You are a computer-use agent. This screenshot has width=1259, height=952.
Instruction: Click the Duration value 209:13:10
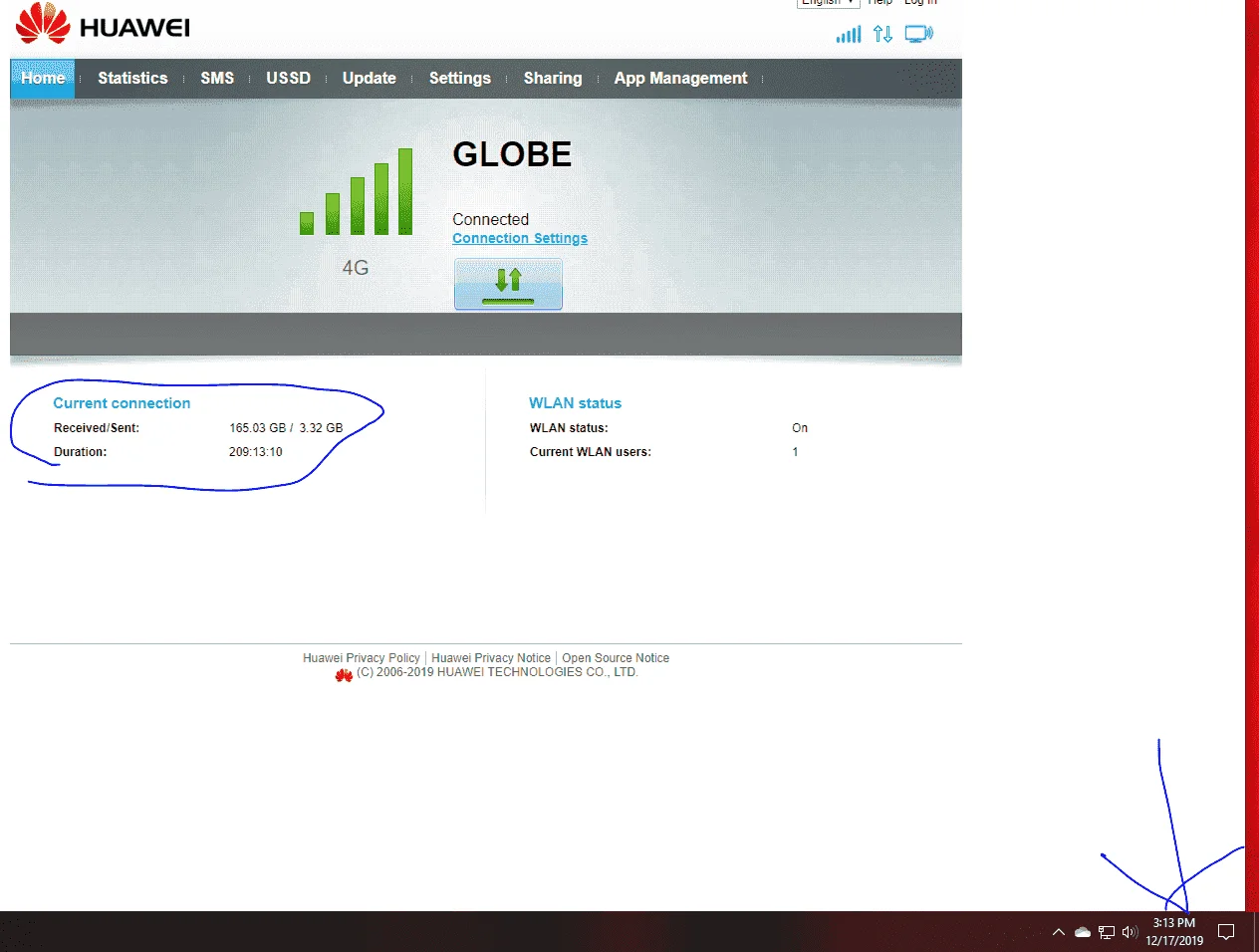[x=256, y=452]
